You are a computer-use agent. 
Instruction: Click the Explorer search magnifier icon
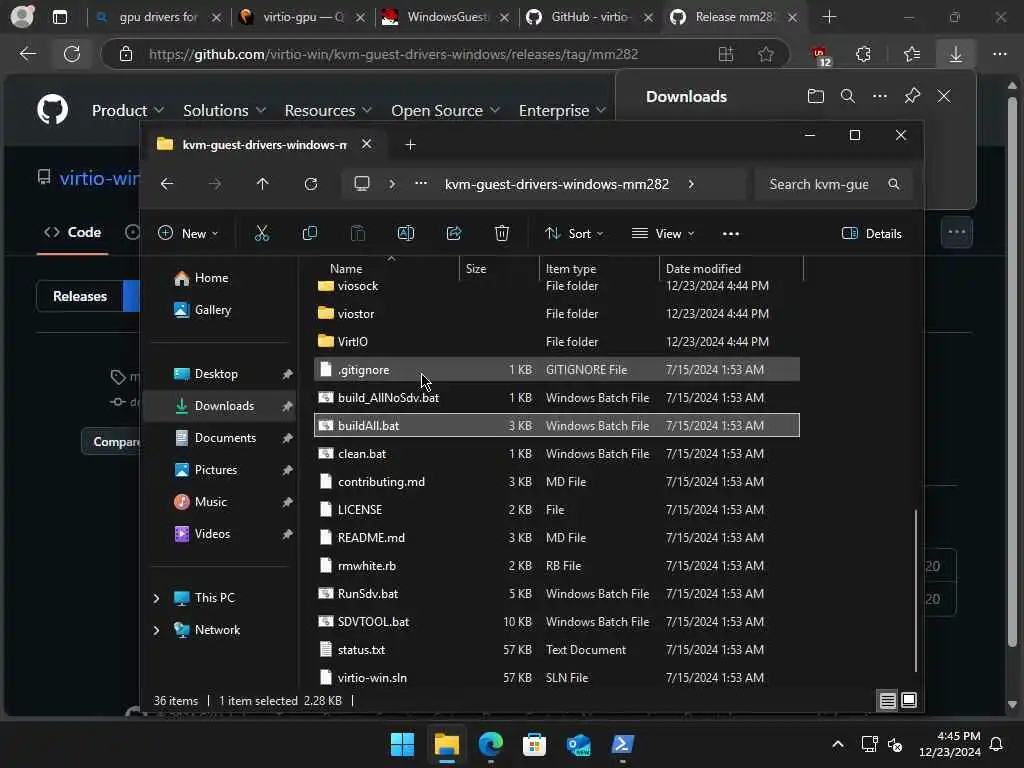(x=893, y=184)
